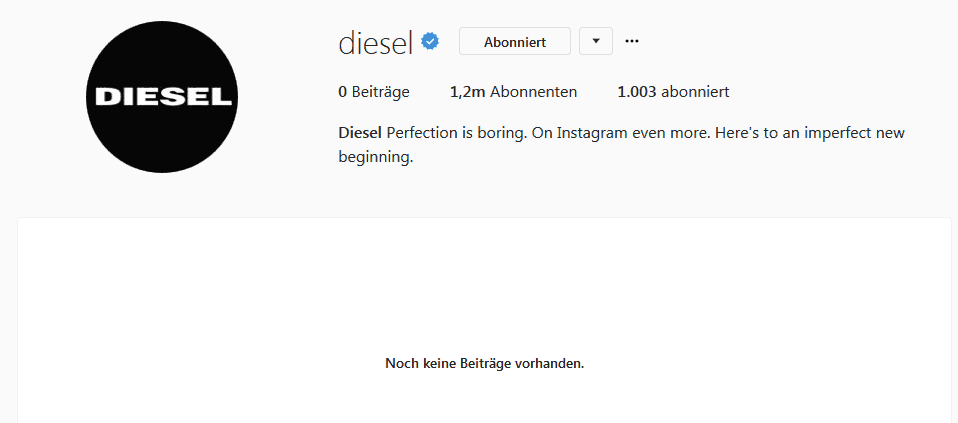Select the diesel username heading
The width and height of the screenshot is (958, 423).
(x=376, y=43)
